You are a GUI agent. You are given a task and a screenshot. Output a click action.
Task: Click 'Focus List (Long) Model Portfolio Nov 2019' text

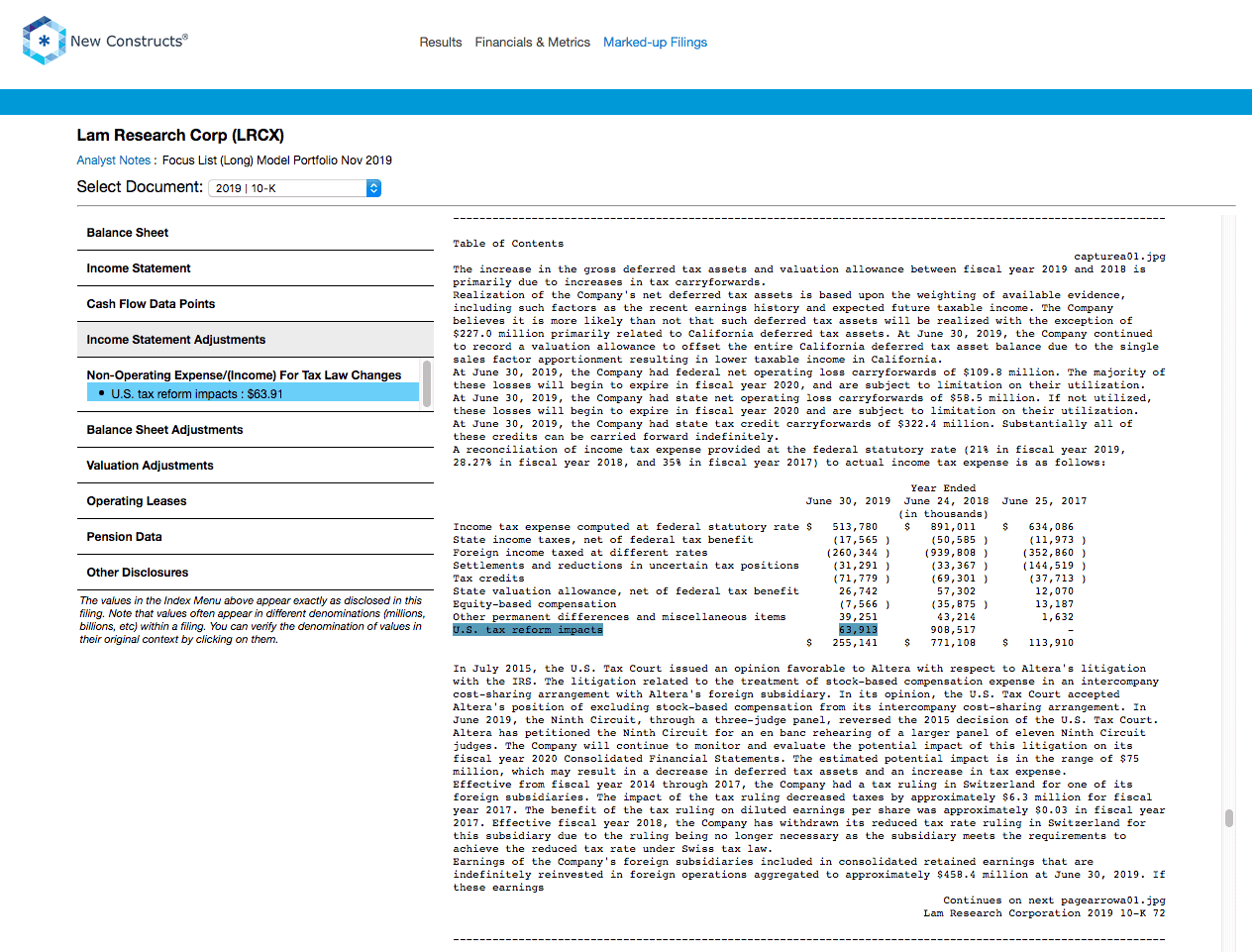(x=277, y=160)
